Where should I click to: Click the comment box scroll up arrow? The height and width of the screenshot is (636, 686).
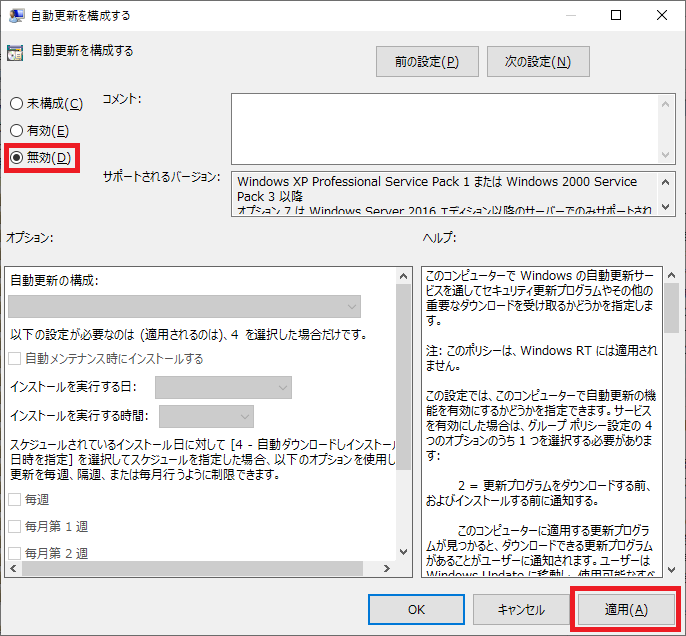[665, 104]
